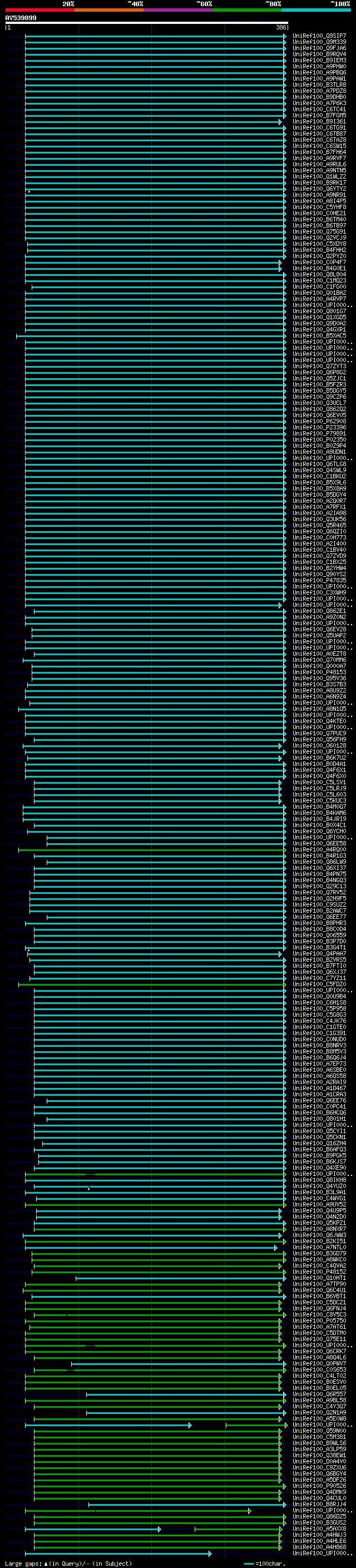
Task: Select hit label UniRef100_B9I361
Action: [319, 121]
